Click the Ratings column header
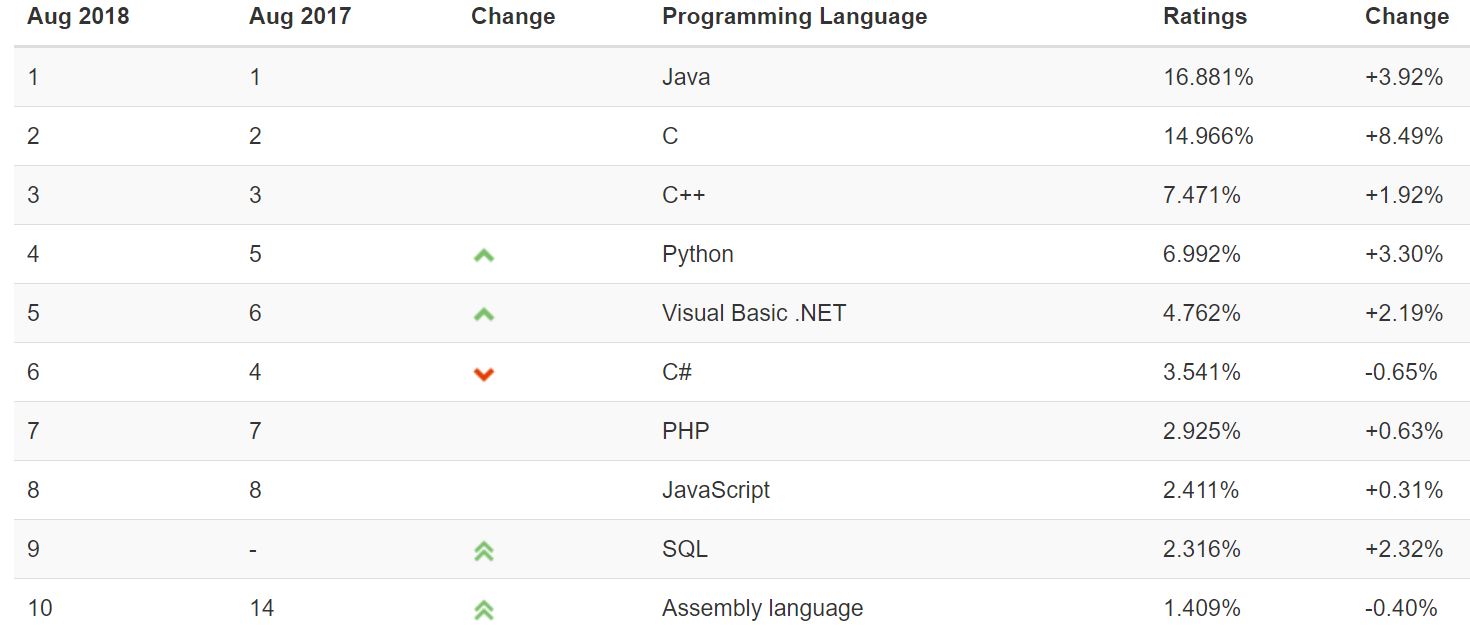The height and width of the screenshot is (633, 1470). 1205,17
